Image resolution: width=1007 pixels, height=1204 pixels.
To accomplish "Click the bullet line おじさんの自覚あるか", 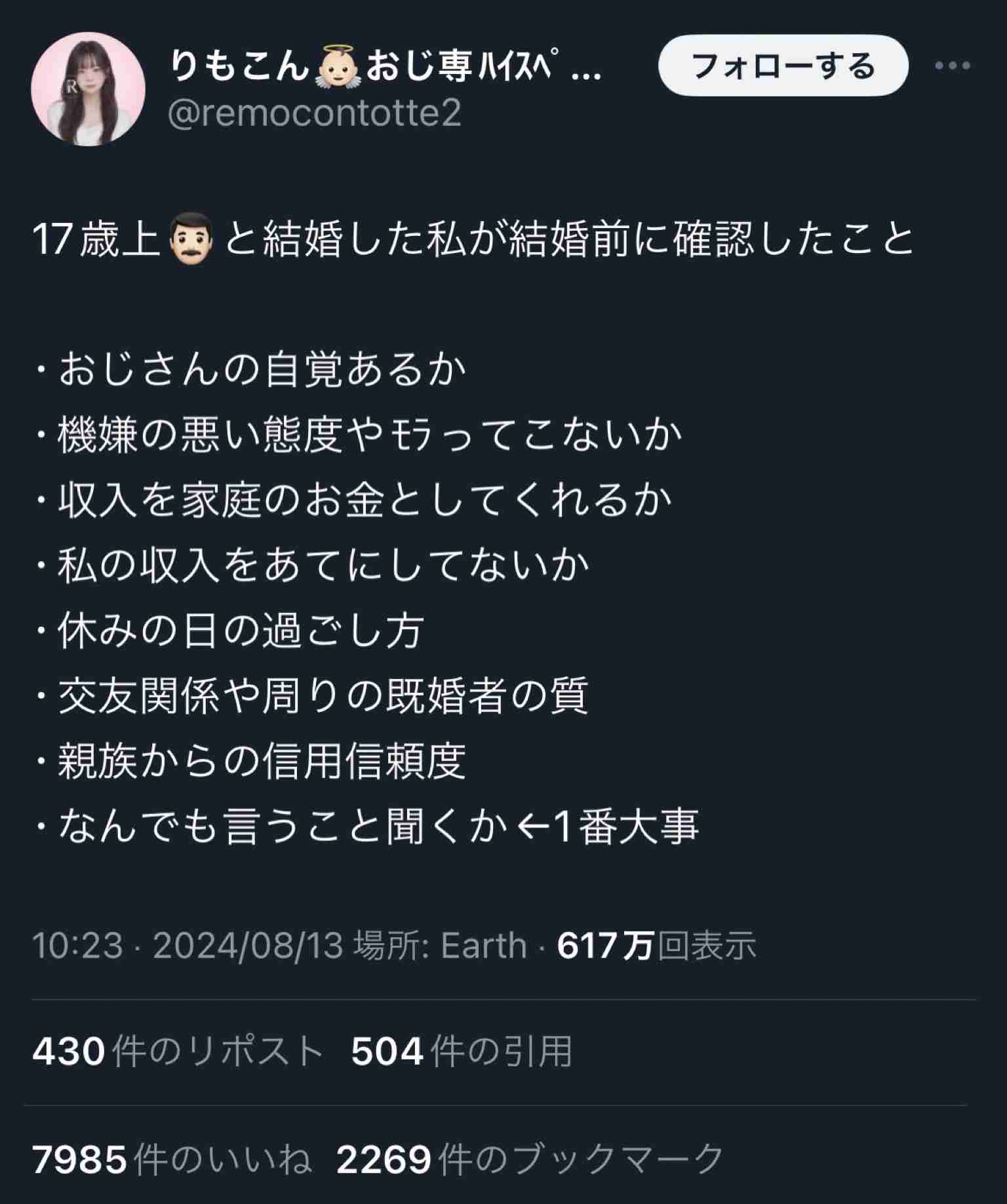I will [250, 370].
